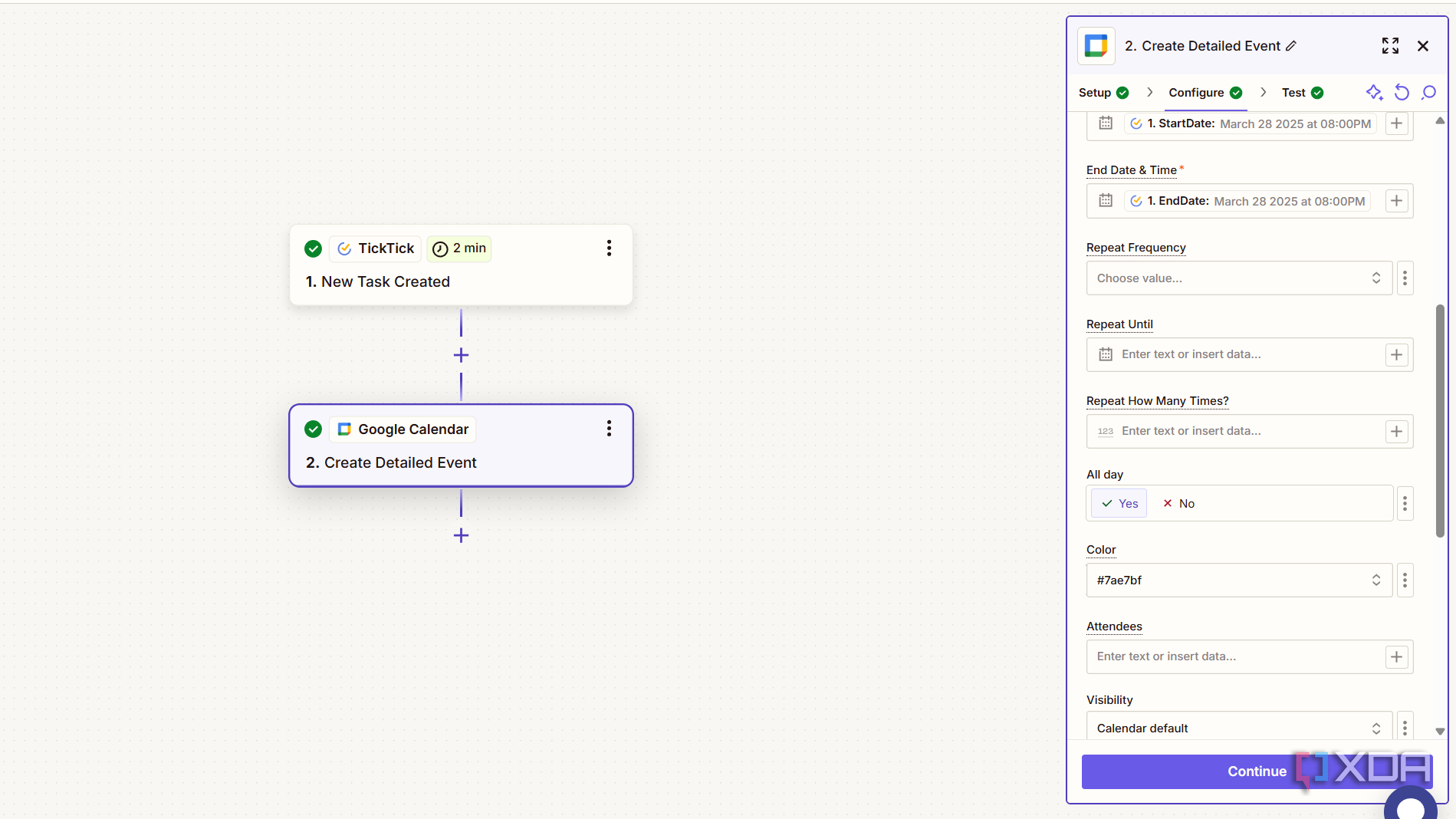
Task: Click the Repeat Until input field
Action: click(x=1250, y=354)
